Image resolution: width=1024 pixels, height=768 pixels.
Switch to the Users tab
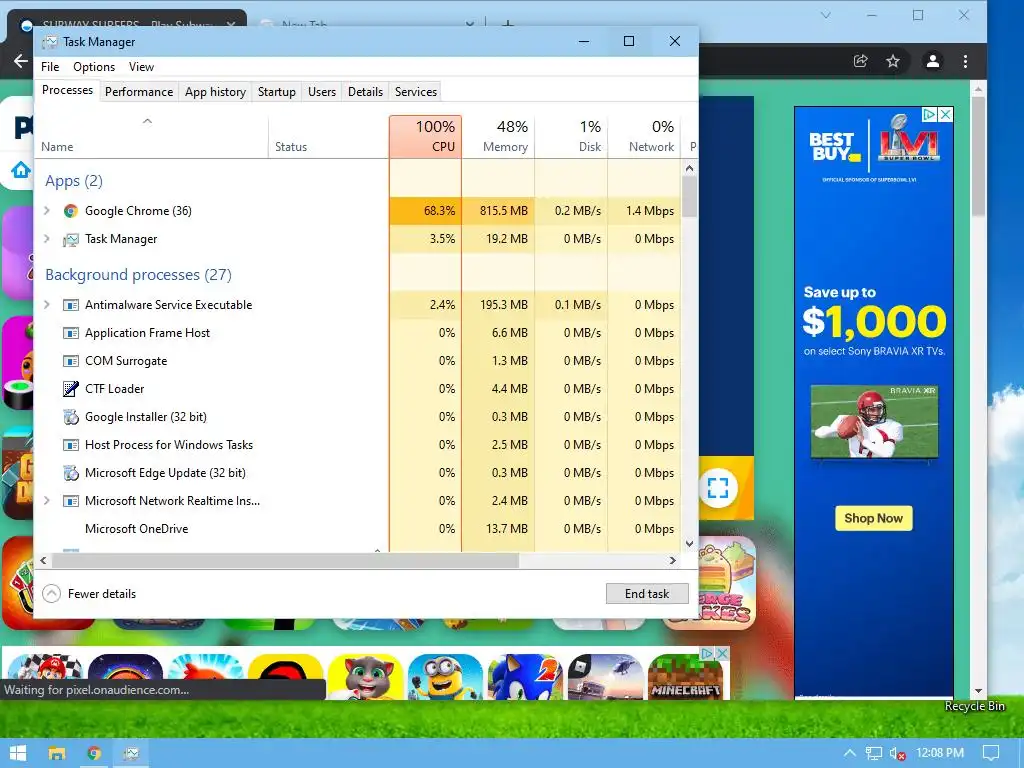tap(322, 92)
